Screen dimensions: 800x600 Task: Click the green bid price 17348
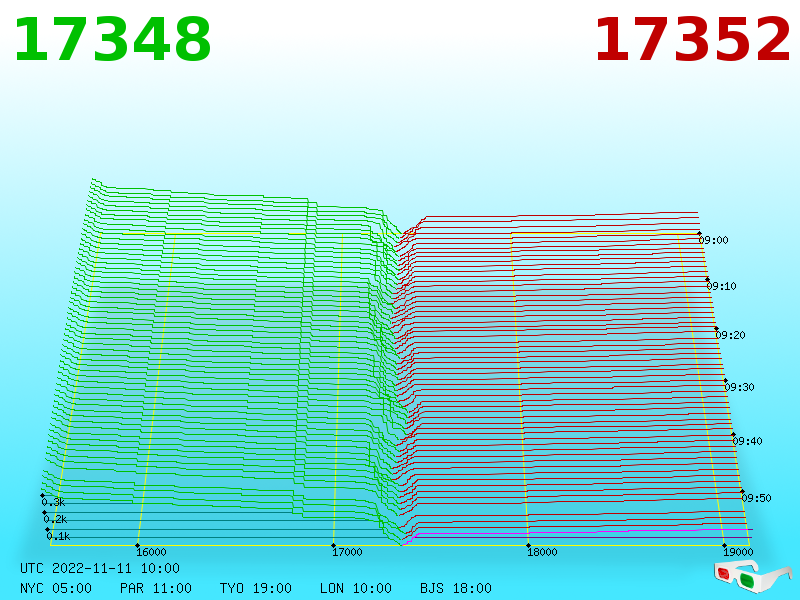(113, 40)
